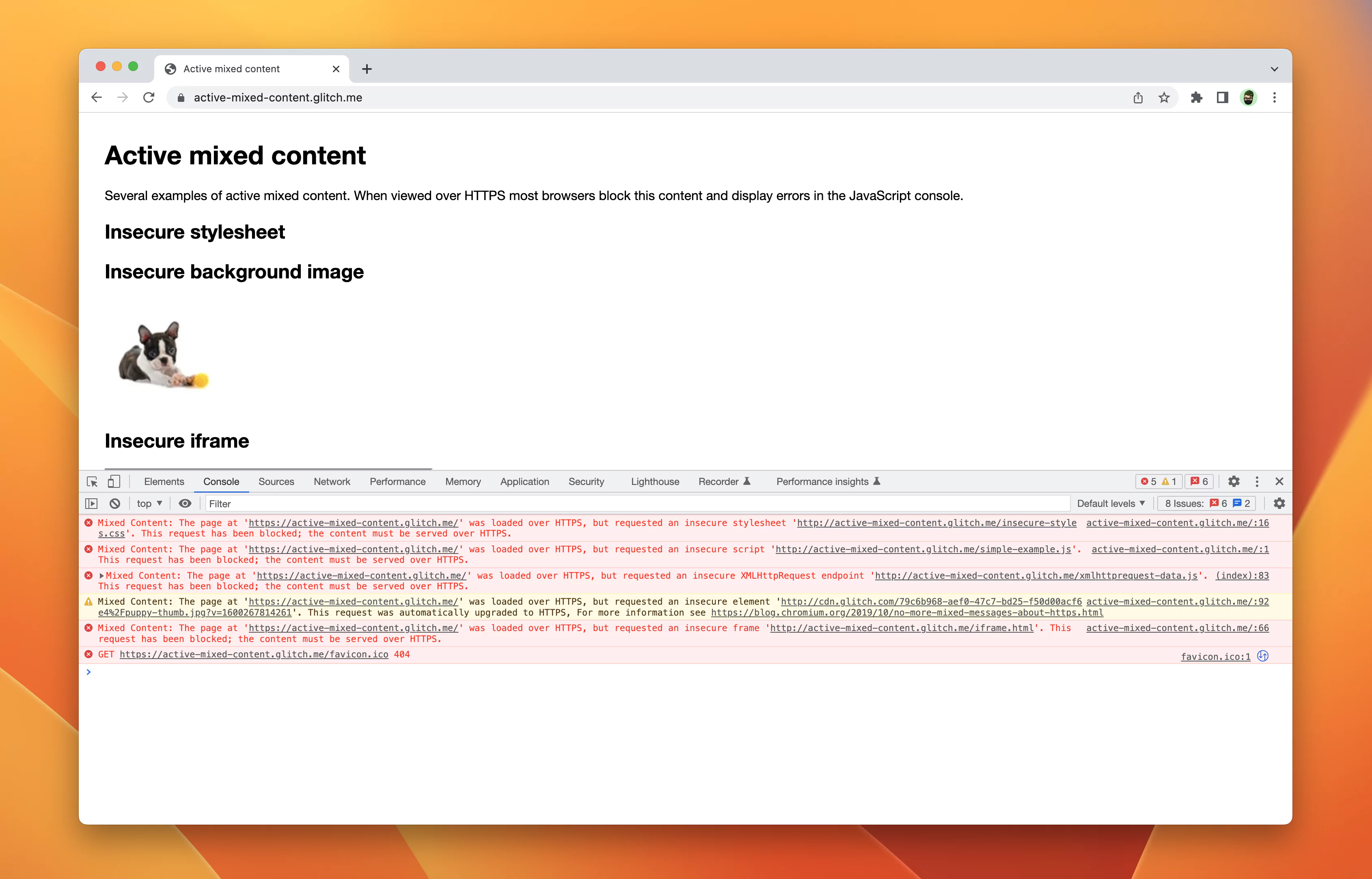
Task: Clear the console with the ban icon
Action: (x=115, y=504)
